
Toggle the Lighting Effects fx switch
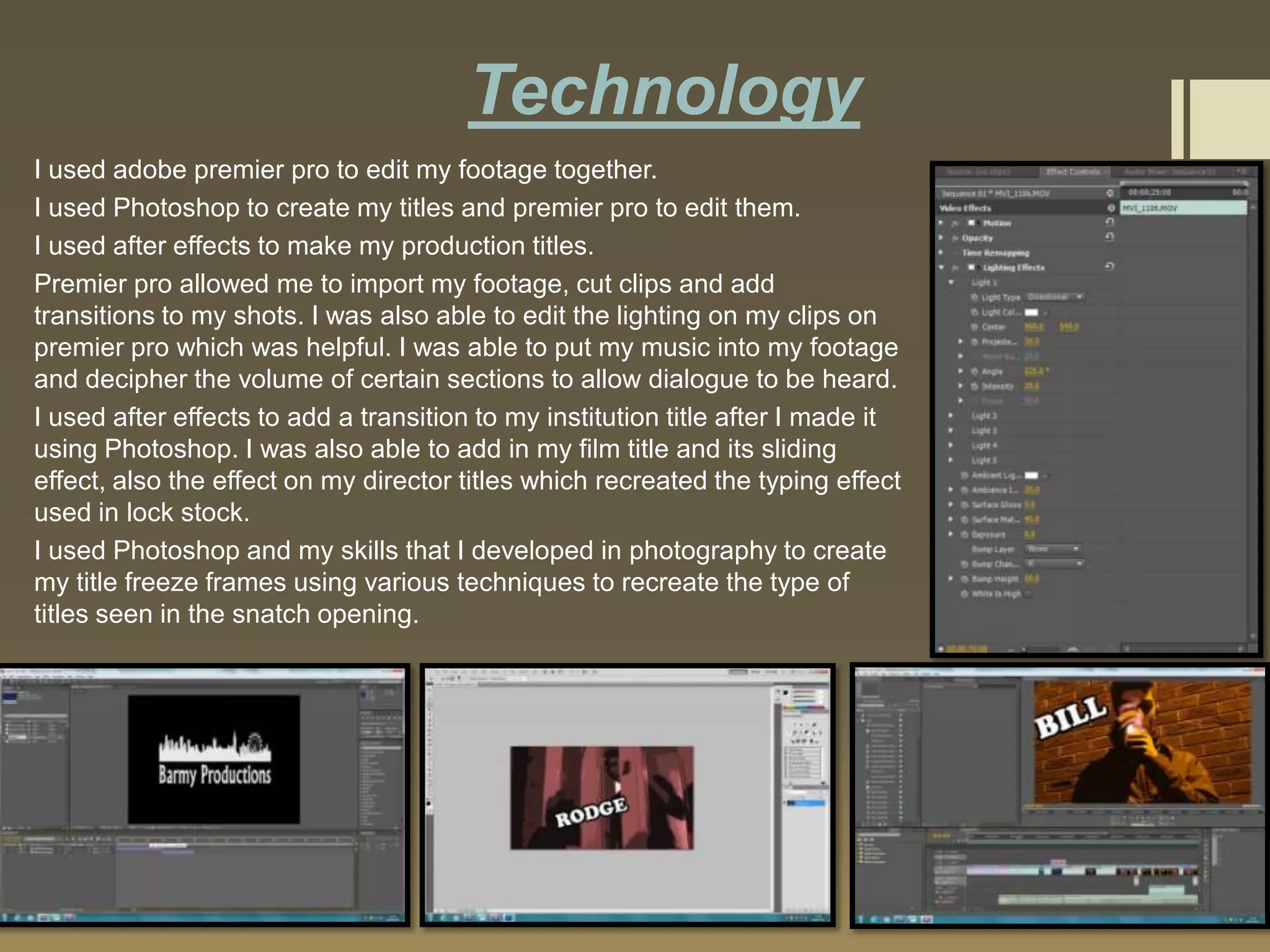point(956,268)
